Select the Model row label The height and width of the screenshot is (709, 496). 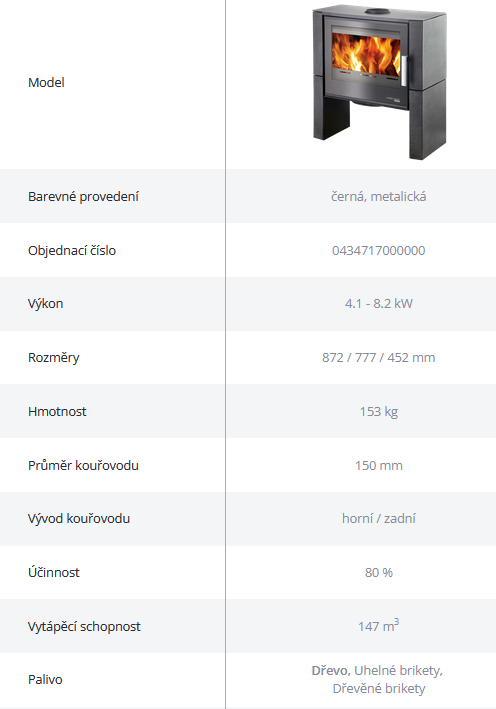(46, 82)
